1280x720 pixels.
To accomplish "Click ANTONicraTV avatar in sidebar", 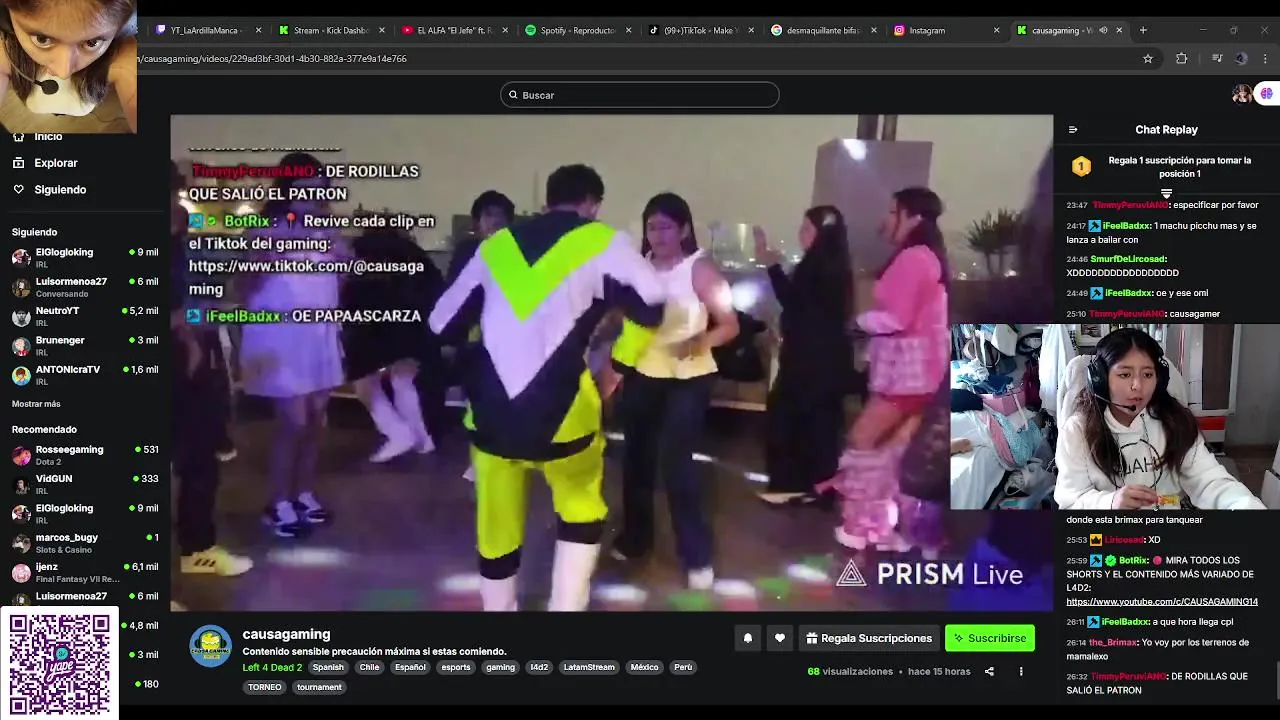I will 21,375.
